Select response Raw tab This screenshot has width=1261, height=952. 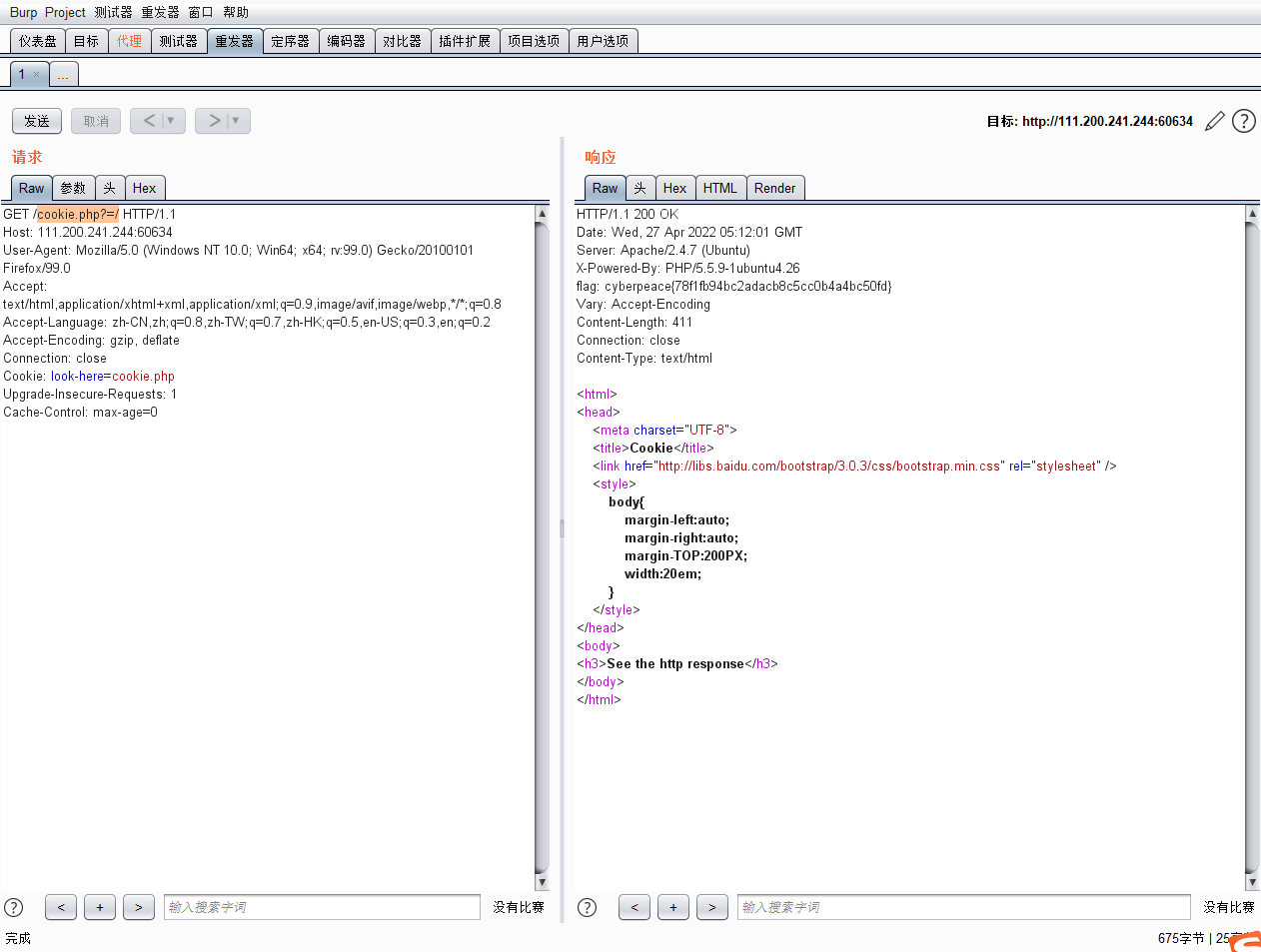click(606, 188)
